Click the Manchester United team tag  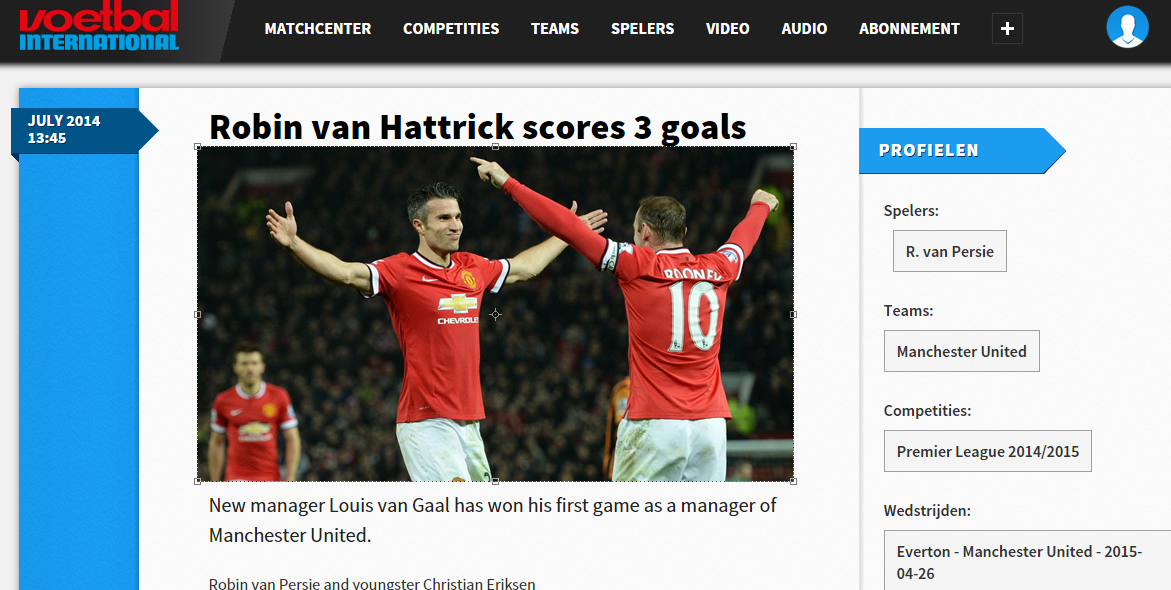962,351
